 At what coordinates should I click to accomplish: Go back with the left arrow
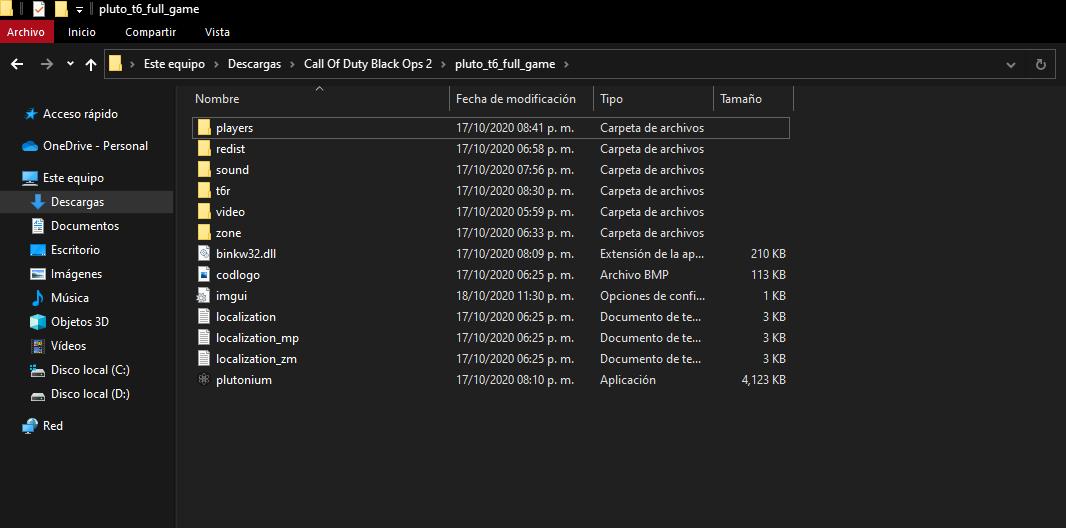coord(17,65)
